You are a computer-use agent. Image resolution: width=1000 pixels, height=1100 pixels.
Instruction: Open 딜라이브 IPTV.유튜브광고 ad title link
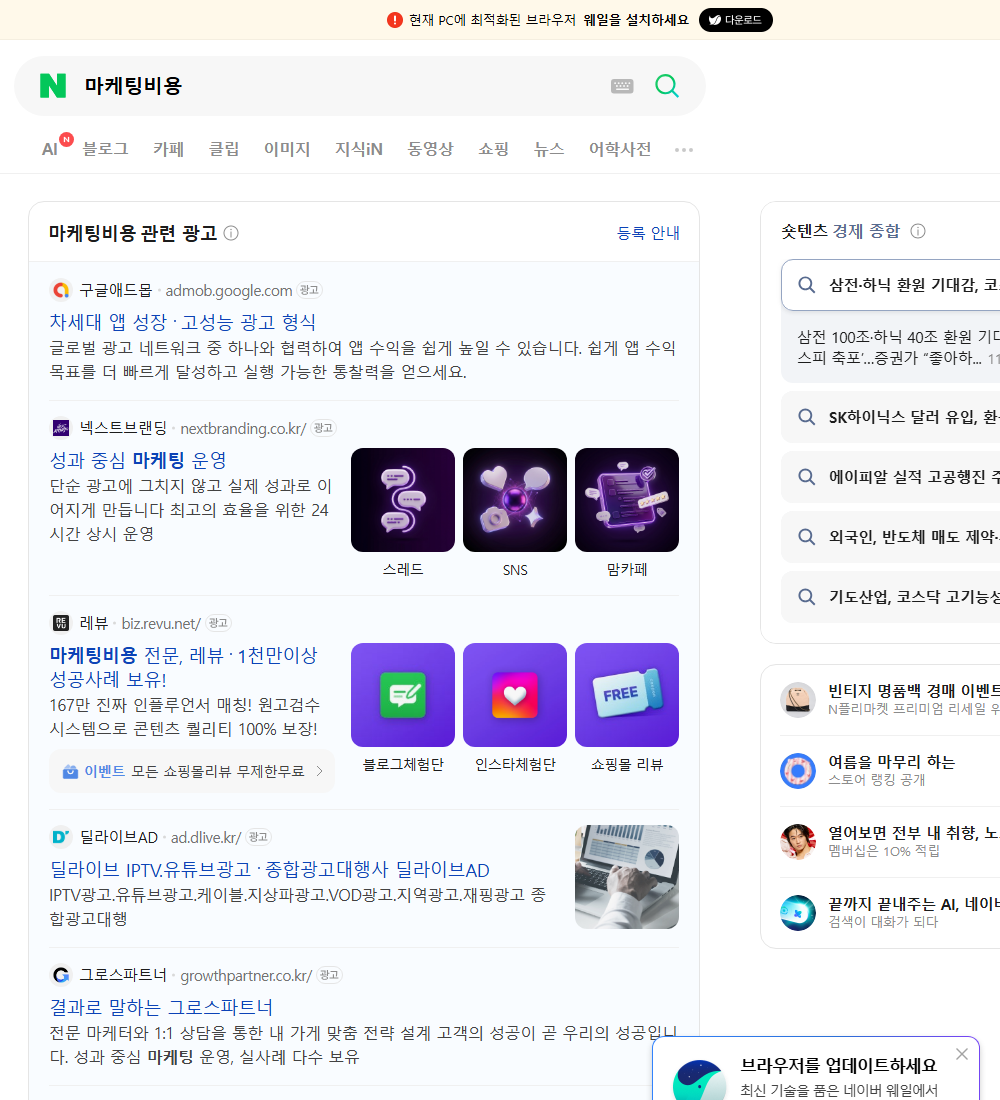coord(269,869)
